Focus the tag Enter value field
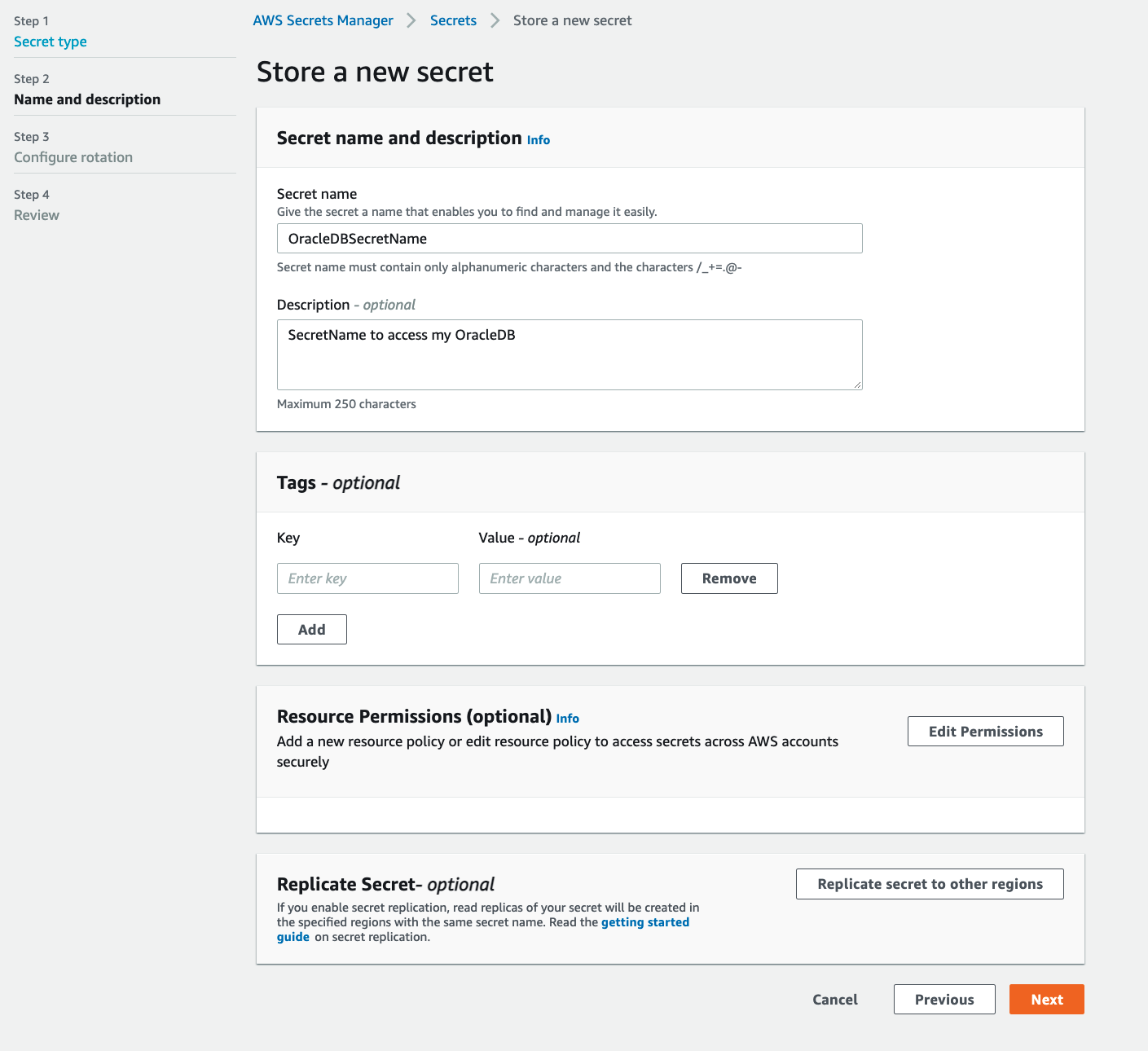This screenshot has height=1051, width=1148. click(x=570, y=578)
